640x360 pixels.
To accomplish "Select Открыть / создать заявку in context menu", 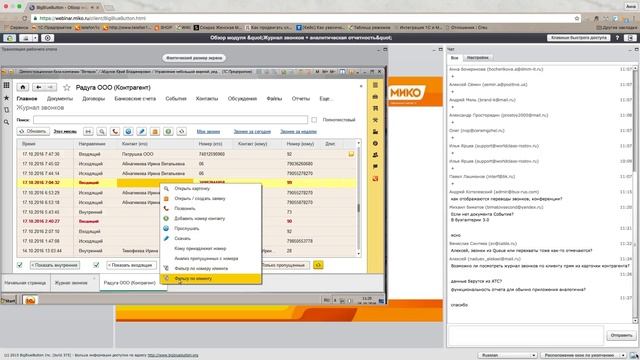I will point(211,198).
